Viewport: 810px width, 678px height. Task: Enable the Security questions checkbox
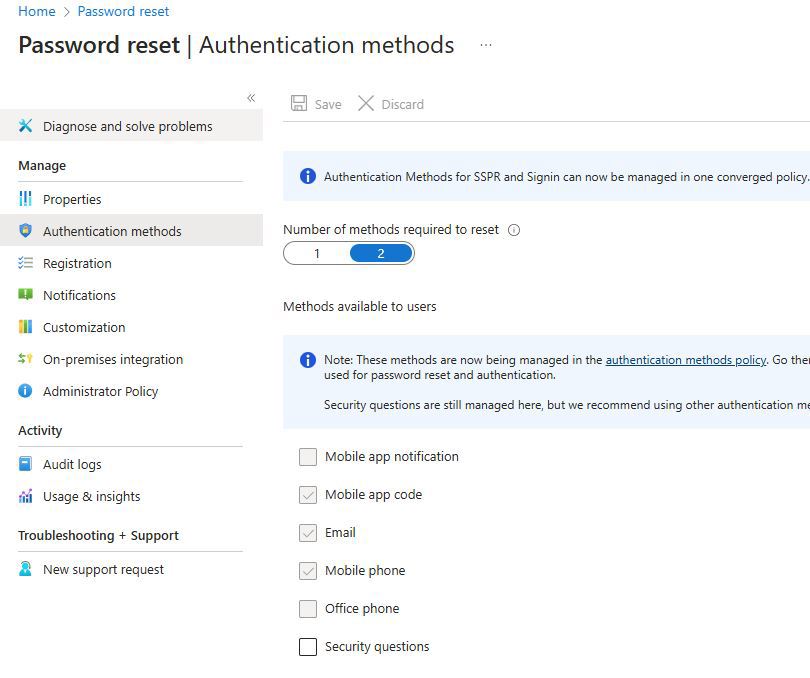coord(308,647)
